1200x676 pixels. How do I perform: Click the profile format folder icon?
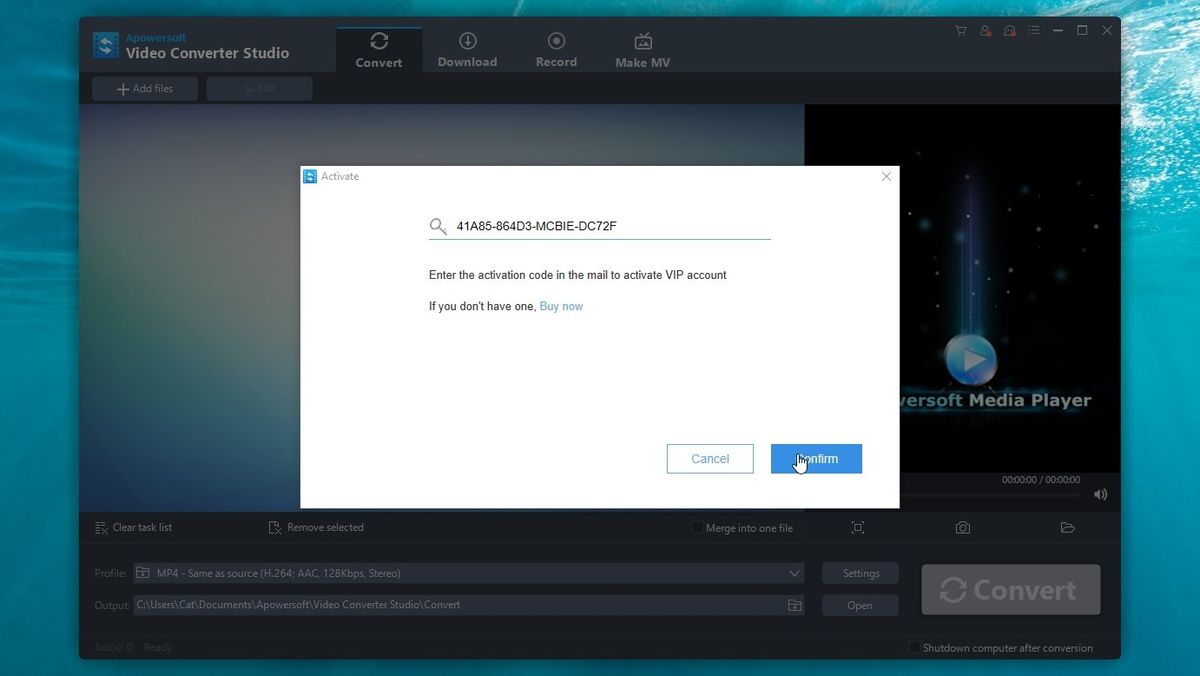(x=143, y=573)
